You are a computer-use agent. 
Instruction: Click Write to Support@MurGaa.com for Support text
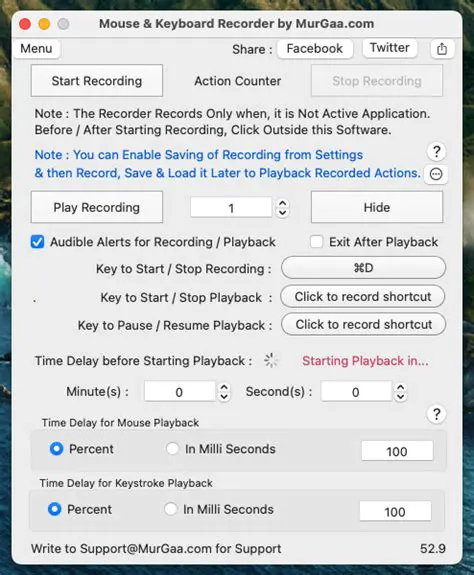click(156, 549)
